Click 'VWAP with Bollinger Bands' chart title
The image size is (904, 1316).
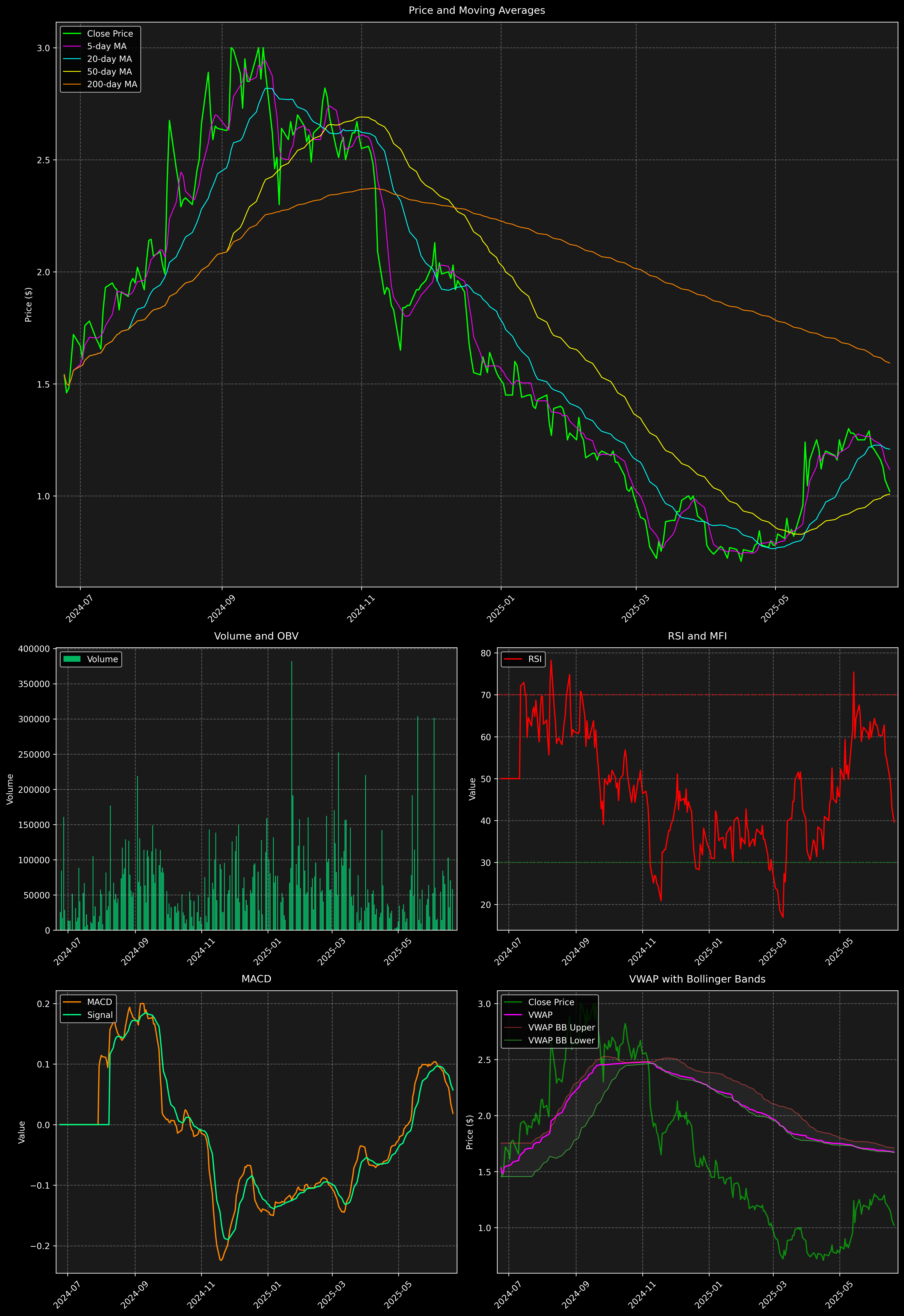(x=697, y=979)
